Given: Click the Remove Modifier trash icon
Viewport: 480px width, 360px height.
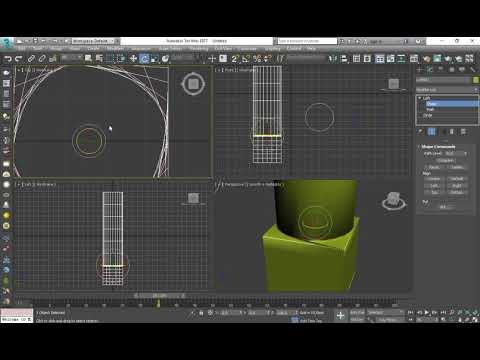Looking at the screenshot, I should (452, 132).
